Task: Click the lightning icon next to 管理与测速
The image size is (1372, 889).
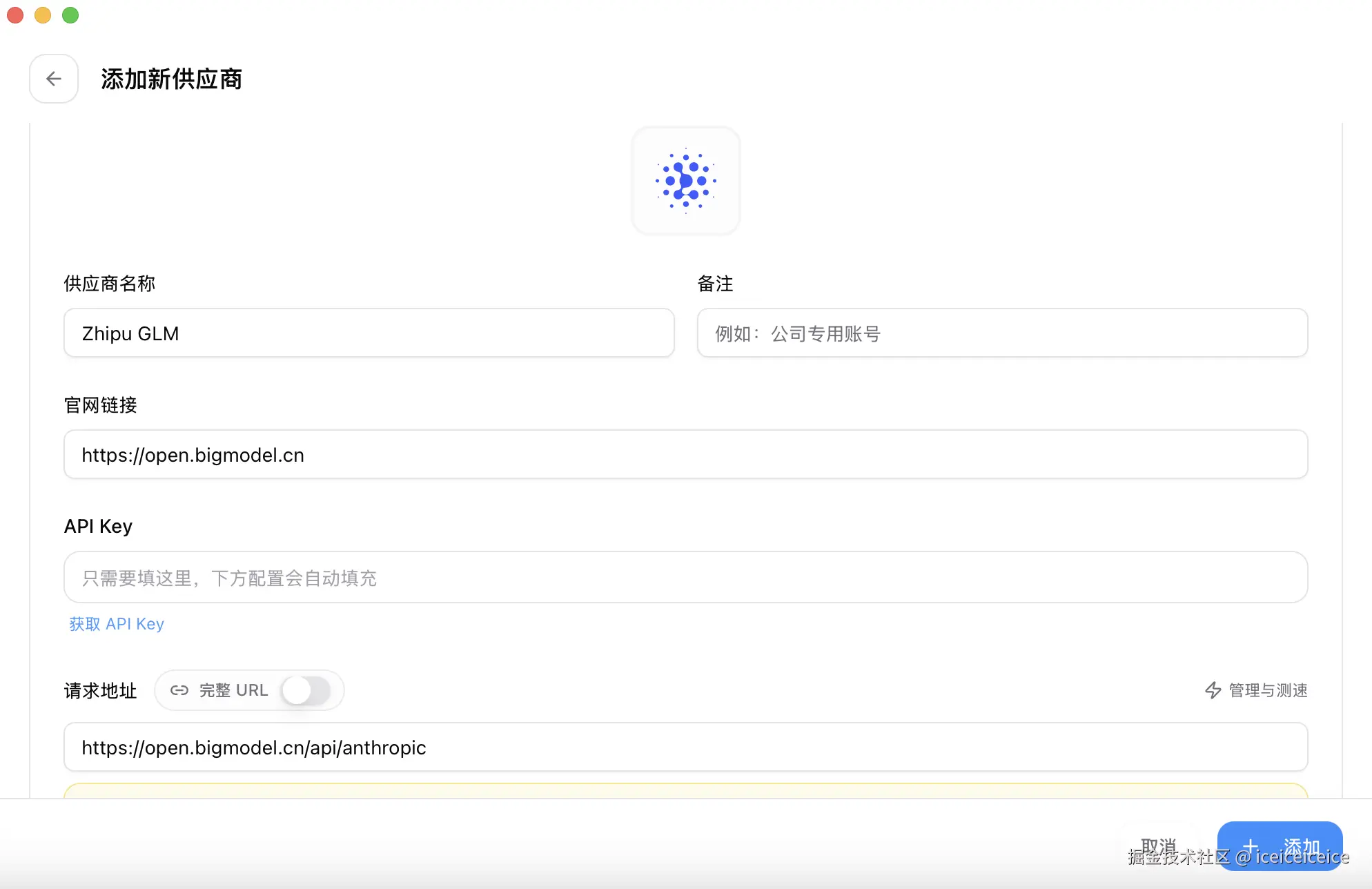Action: tap(1213, 690)
